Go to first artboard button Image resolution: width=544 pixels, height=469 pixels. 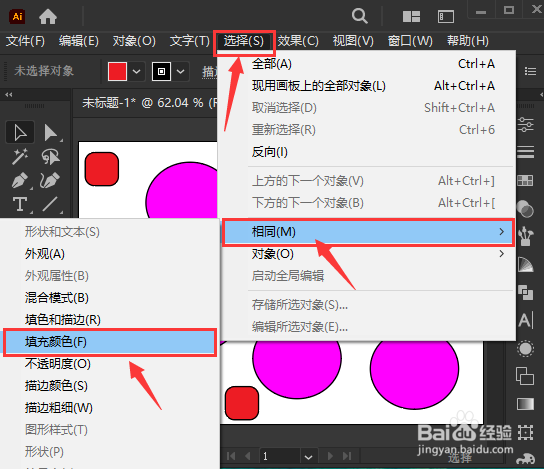pos(231,456)
